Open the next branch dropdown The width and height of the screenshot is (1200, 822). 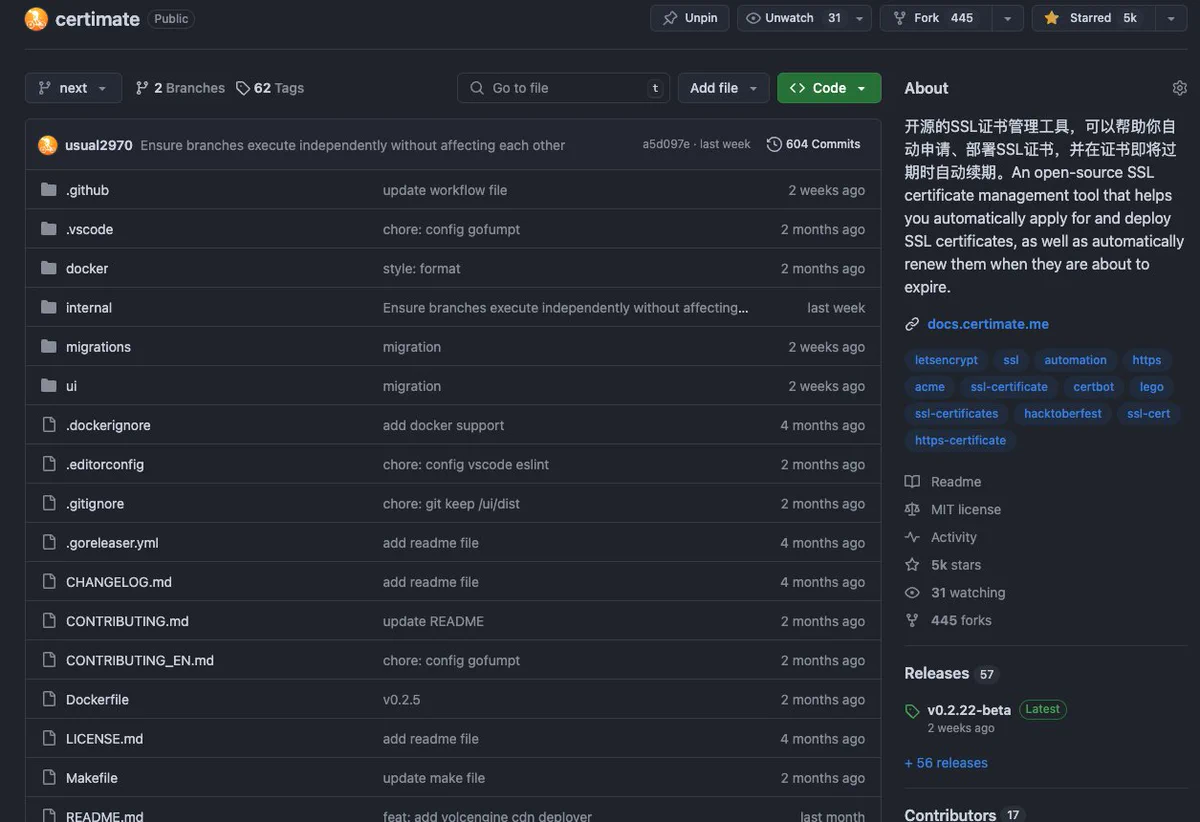pos(74,88)
